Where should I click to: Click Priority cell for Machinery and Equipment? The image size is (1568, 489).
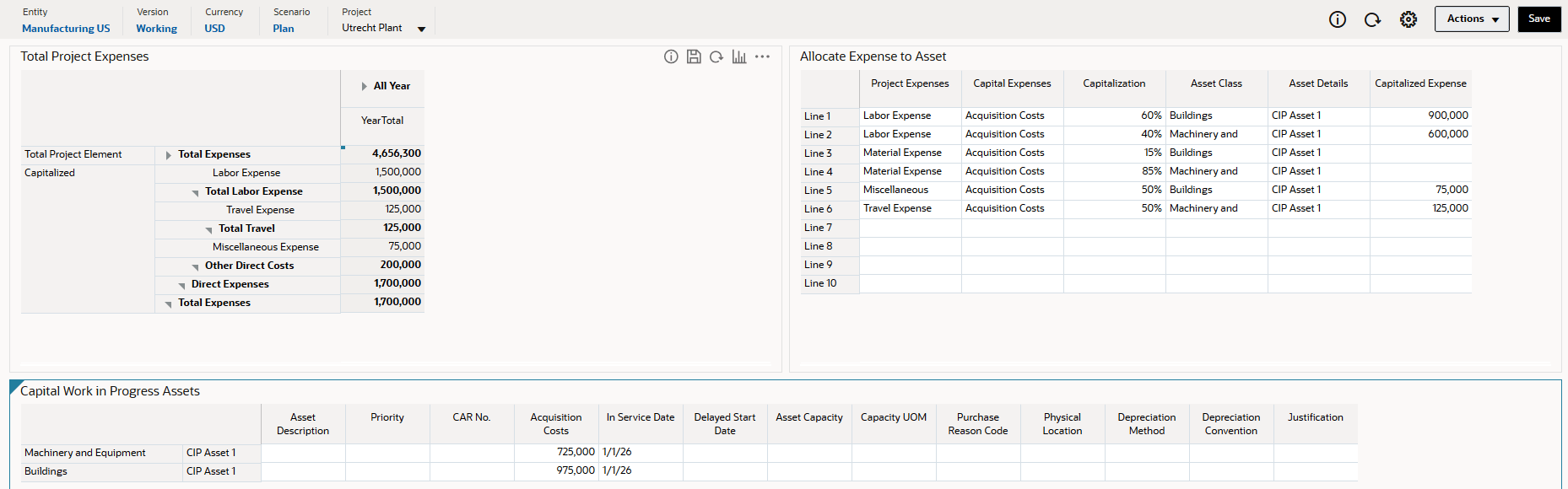click(x=387, y=452)
